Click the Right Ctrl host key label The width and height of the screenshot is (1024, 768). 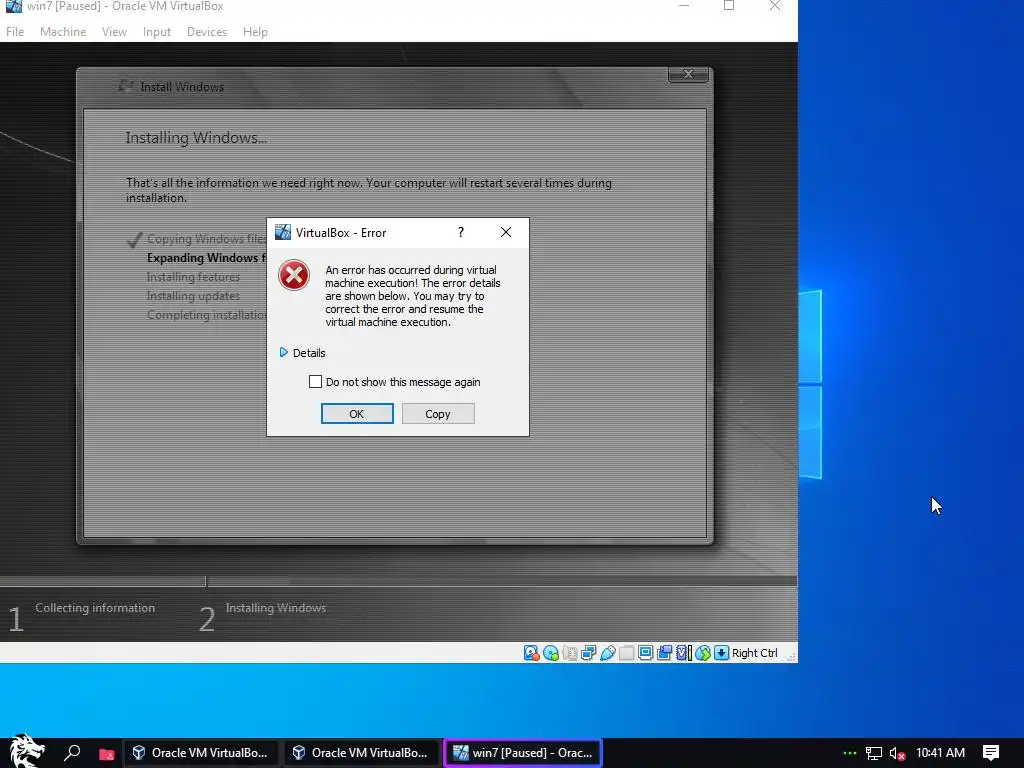[x=755, y=653]
